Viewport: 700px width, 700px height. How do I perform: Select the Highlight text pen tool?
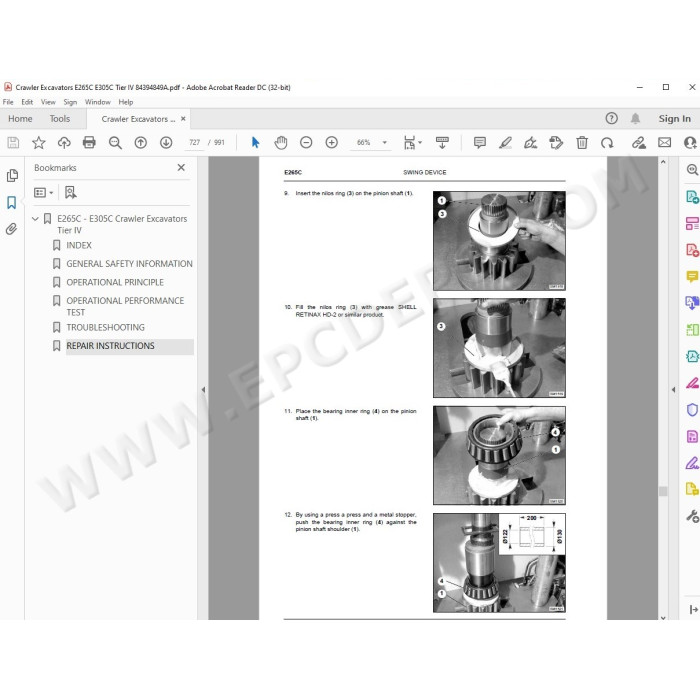(505, 143)
